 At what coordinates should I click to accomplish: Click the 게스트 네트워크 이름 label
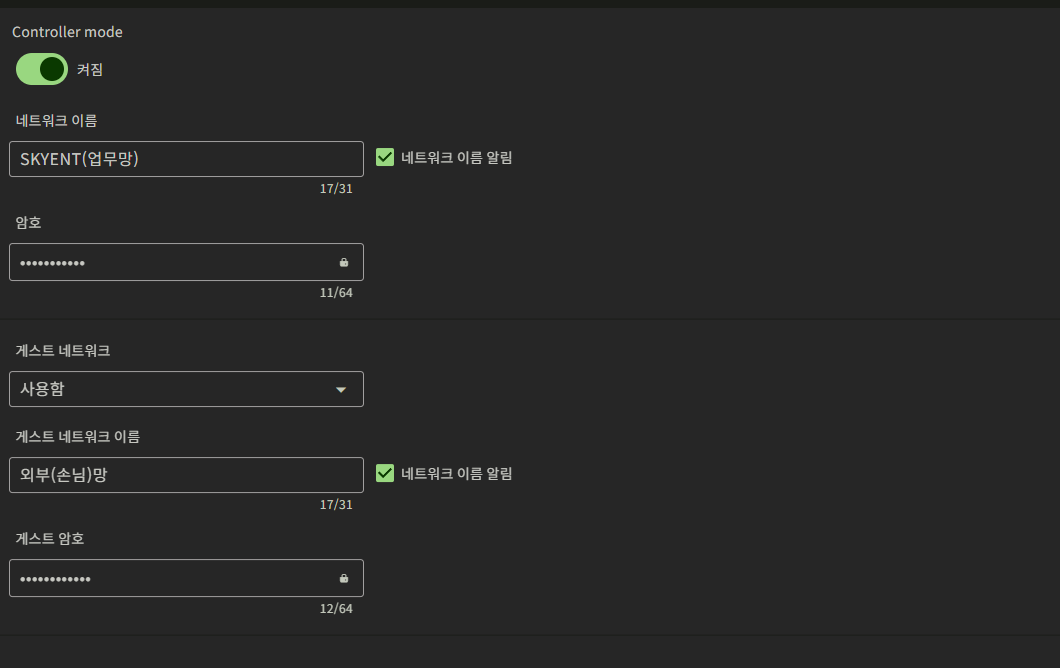(78, 436)
